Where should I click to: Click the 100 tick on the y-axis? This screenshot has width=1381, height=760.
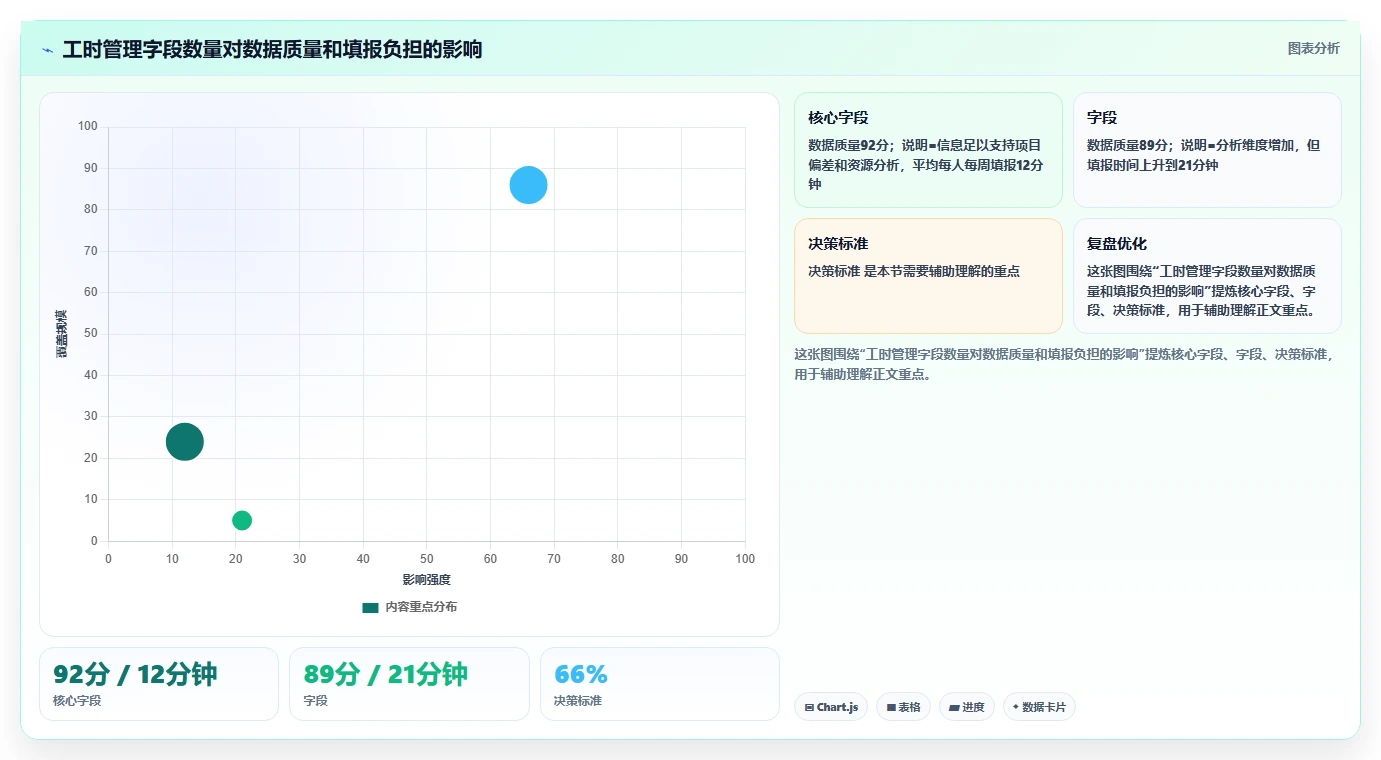(x=88, y=126)
